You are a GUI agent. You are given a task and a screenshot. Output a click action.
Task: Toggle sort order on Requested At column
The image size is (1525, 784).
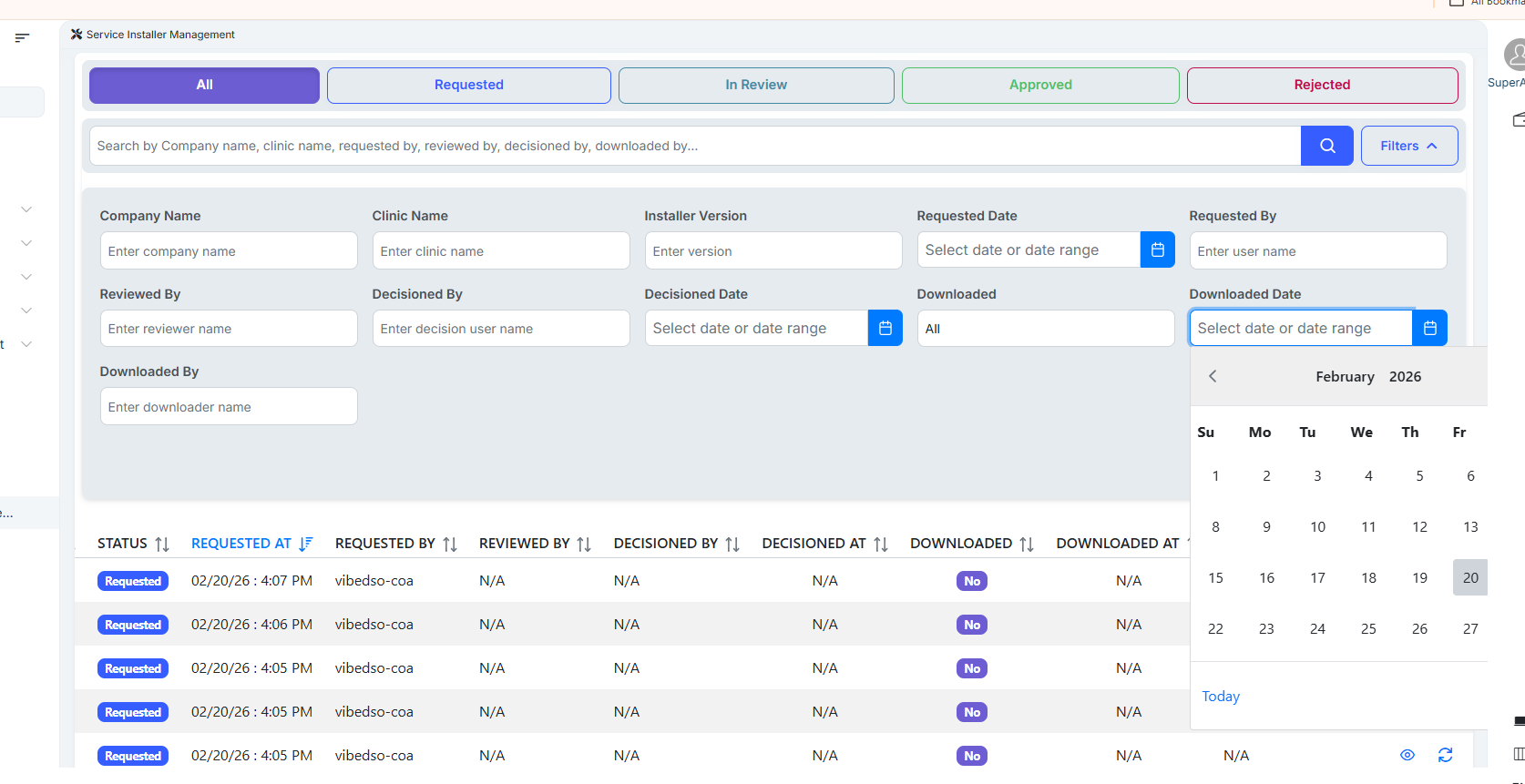coord(305,544)
